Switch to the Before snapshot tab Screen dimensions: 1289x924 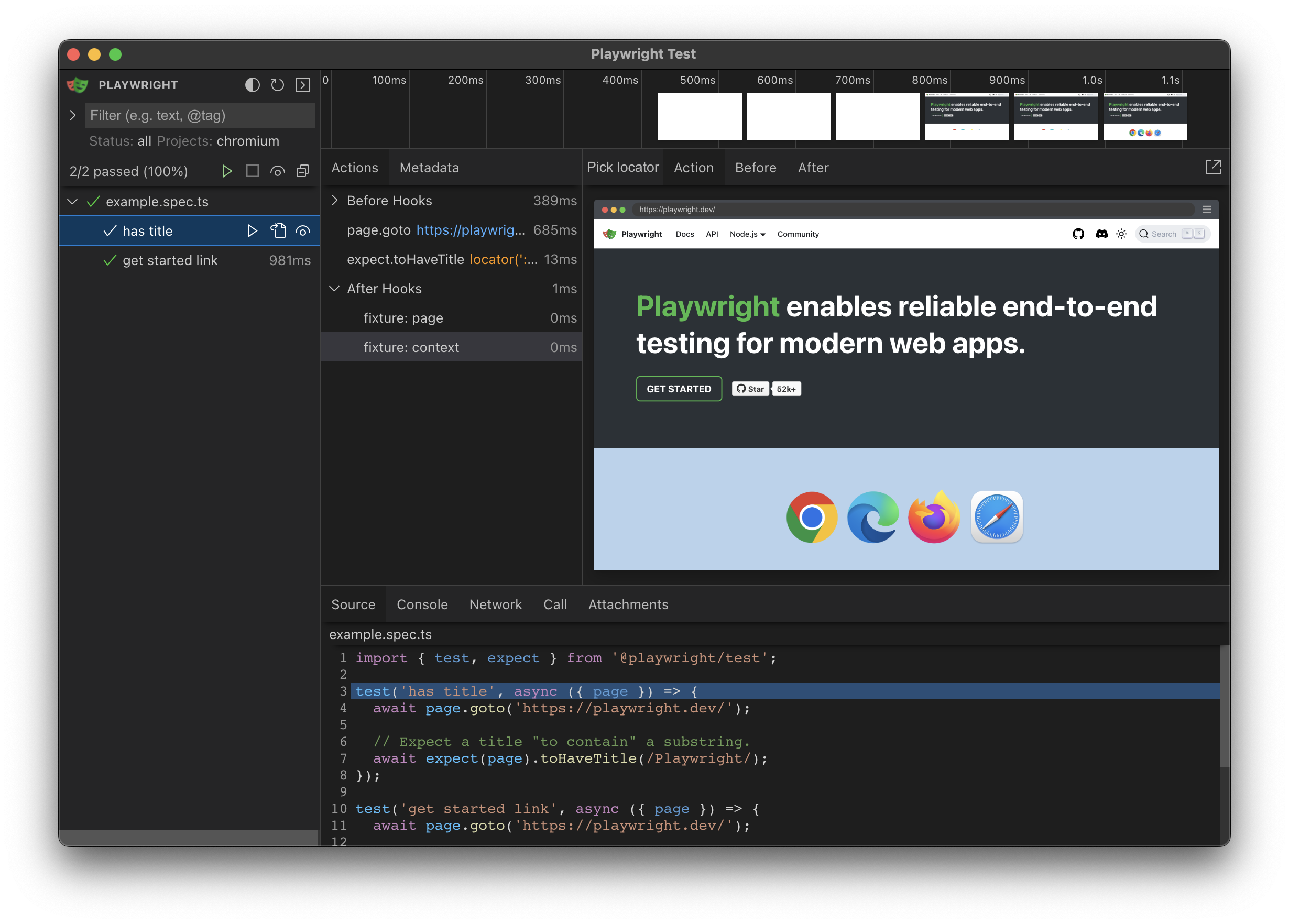[756, 168]
